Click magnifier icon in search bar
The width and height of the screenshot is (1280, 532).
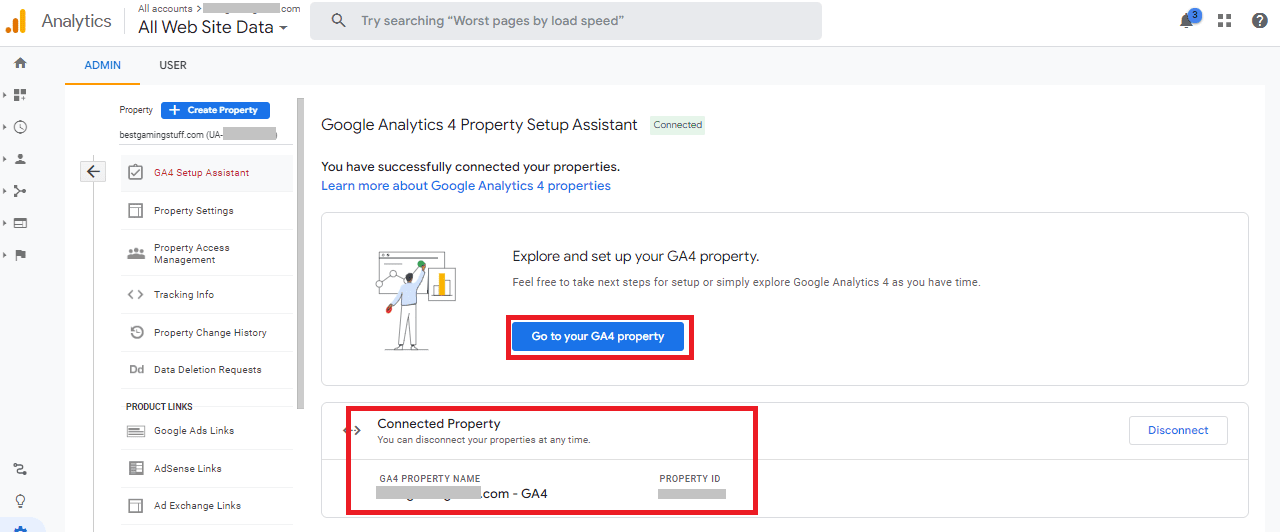(339, 20)
